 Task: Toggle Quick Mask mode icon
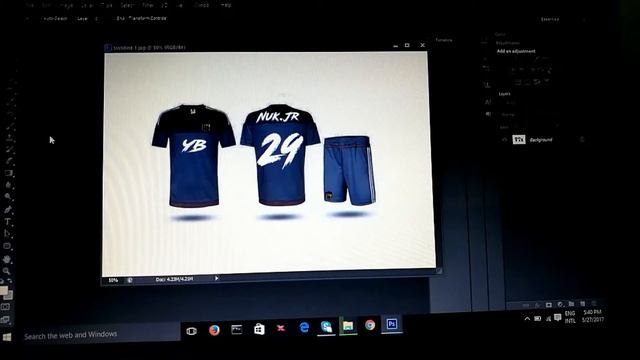click(6, 307)
